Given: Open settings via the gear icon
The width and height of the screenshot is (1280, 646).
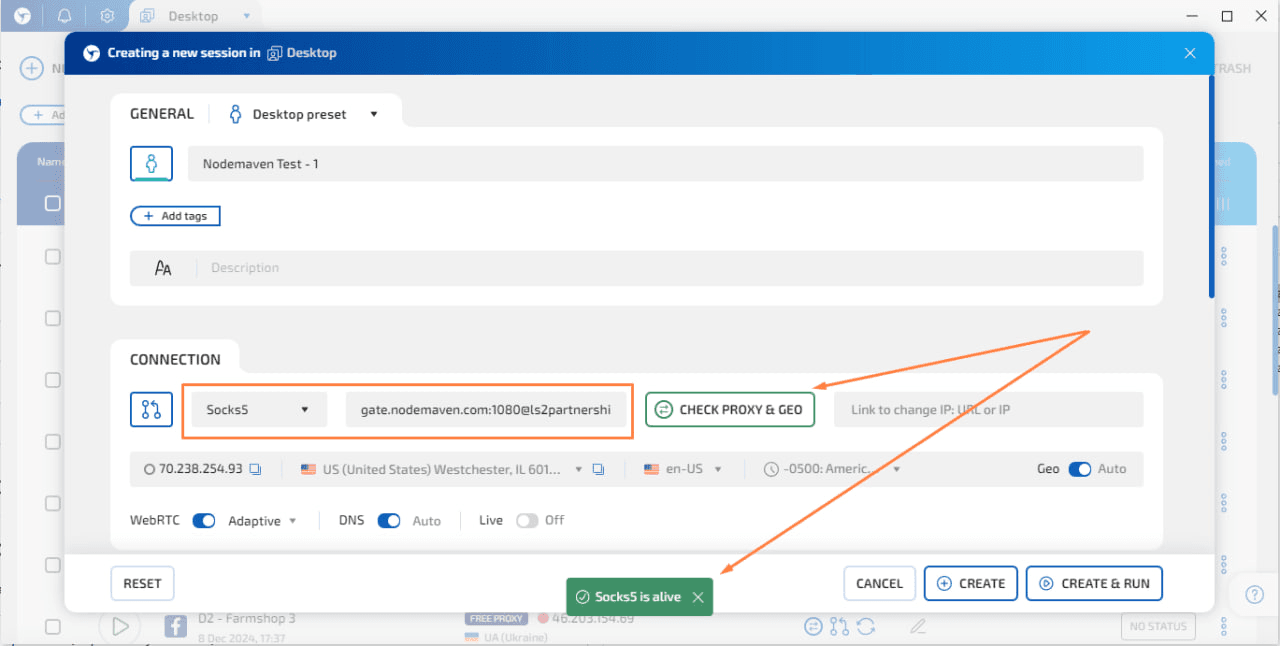Looking at the screenshot, I should coord(108,16).
